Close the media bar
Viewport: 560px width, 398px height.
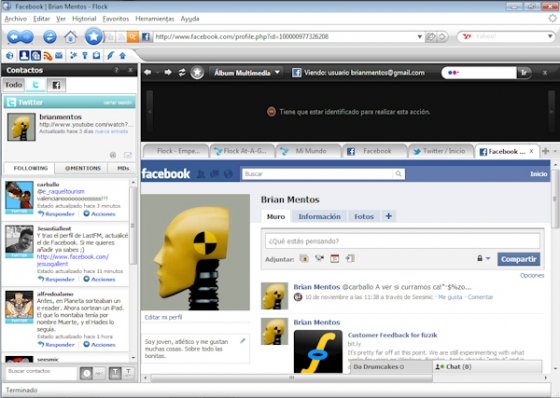[545, 73]
